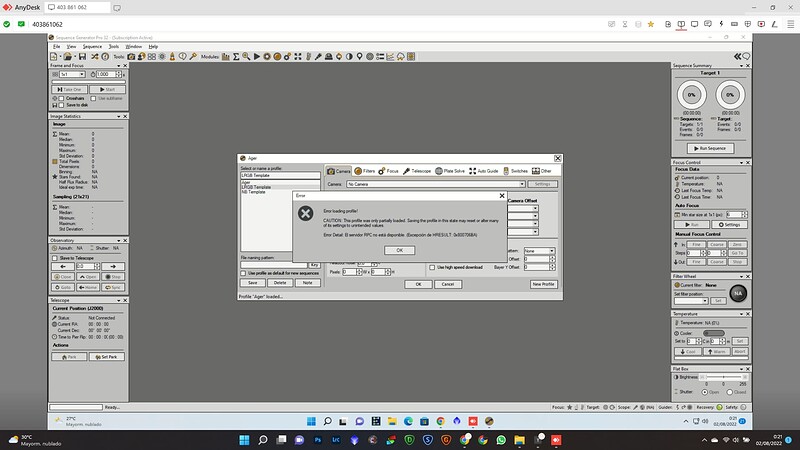Toggle the Crosshairs checkbox
This screenshot has height=450, width=800.
(x=61, y=98)
